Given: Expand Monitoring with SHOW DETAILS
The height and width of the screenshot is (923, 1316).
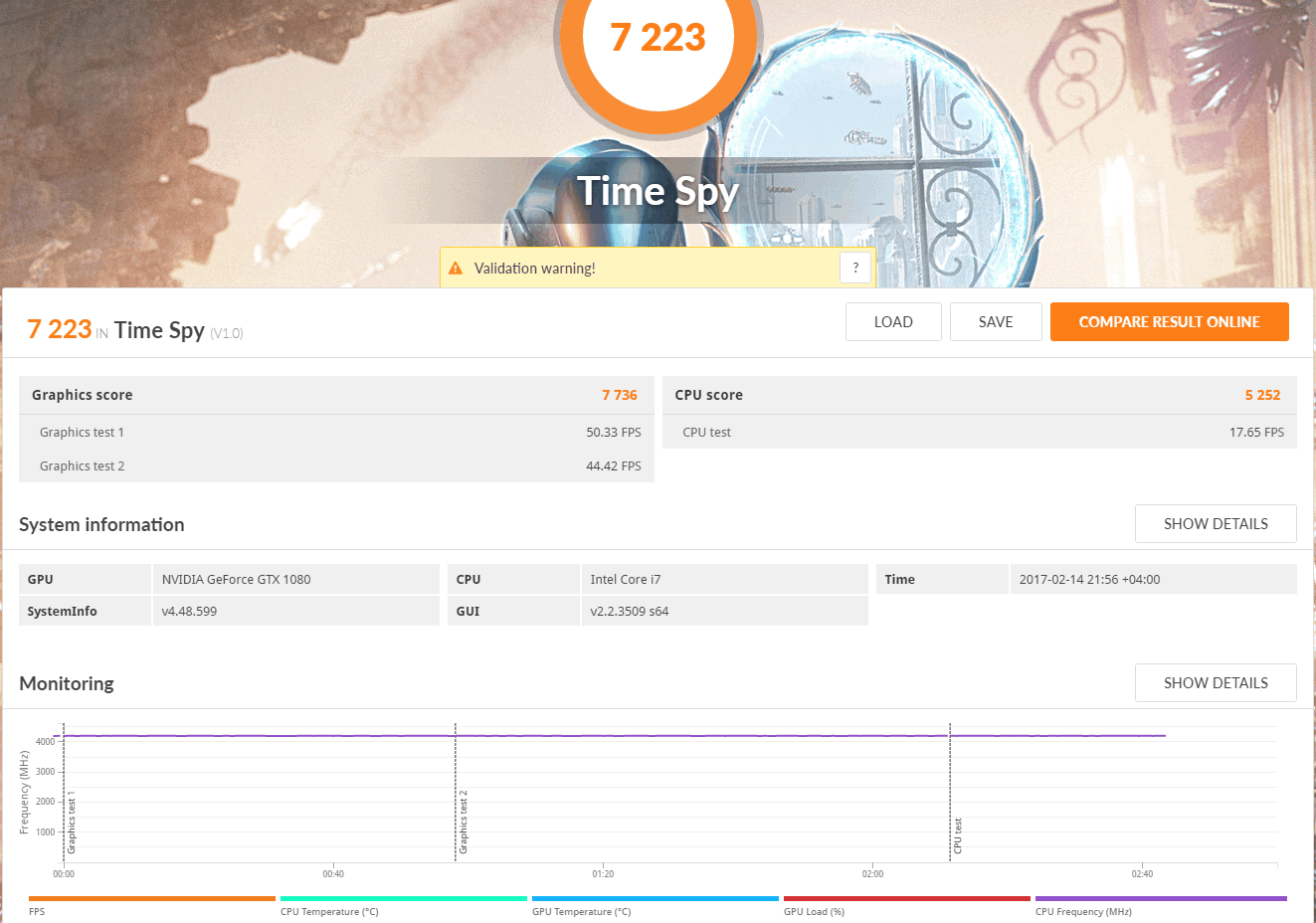Looking at the screenshot, I should point(1215,683).
